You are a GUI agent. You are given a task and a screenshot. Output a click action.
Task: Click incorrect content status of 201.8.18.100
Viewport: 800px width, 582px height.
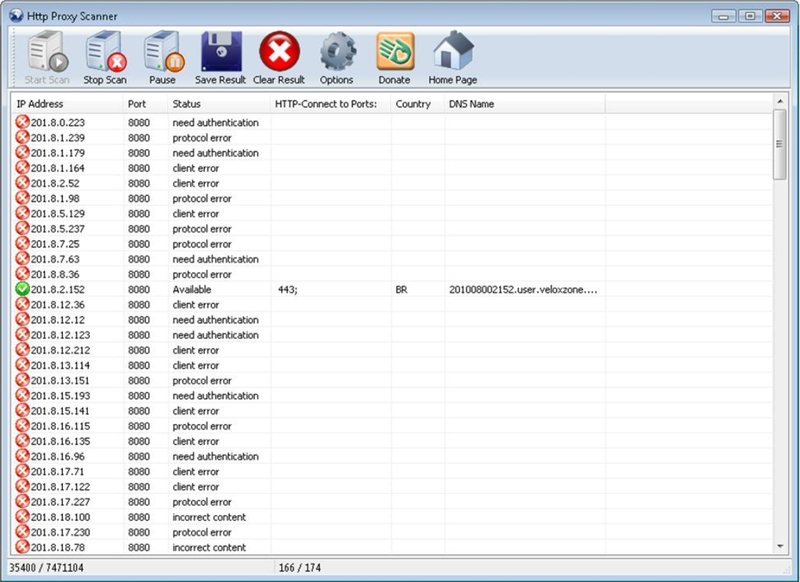(x=209, y=517)
